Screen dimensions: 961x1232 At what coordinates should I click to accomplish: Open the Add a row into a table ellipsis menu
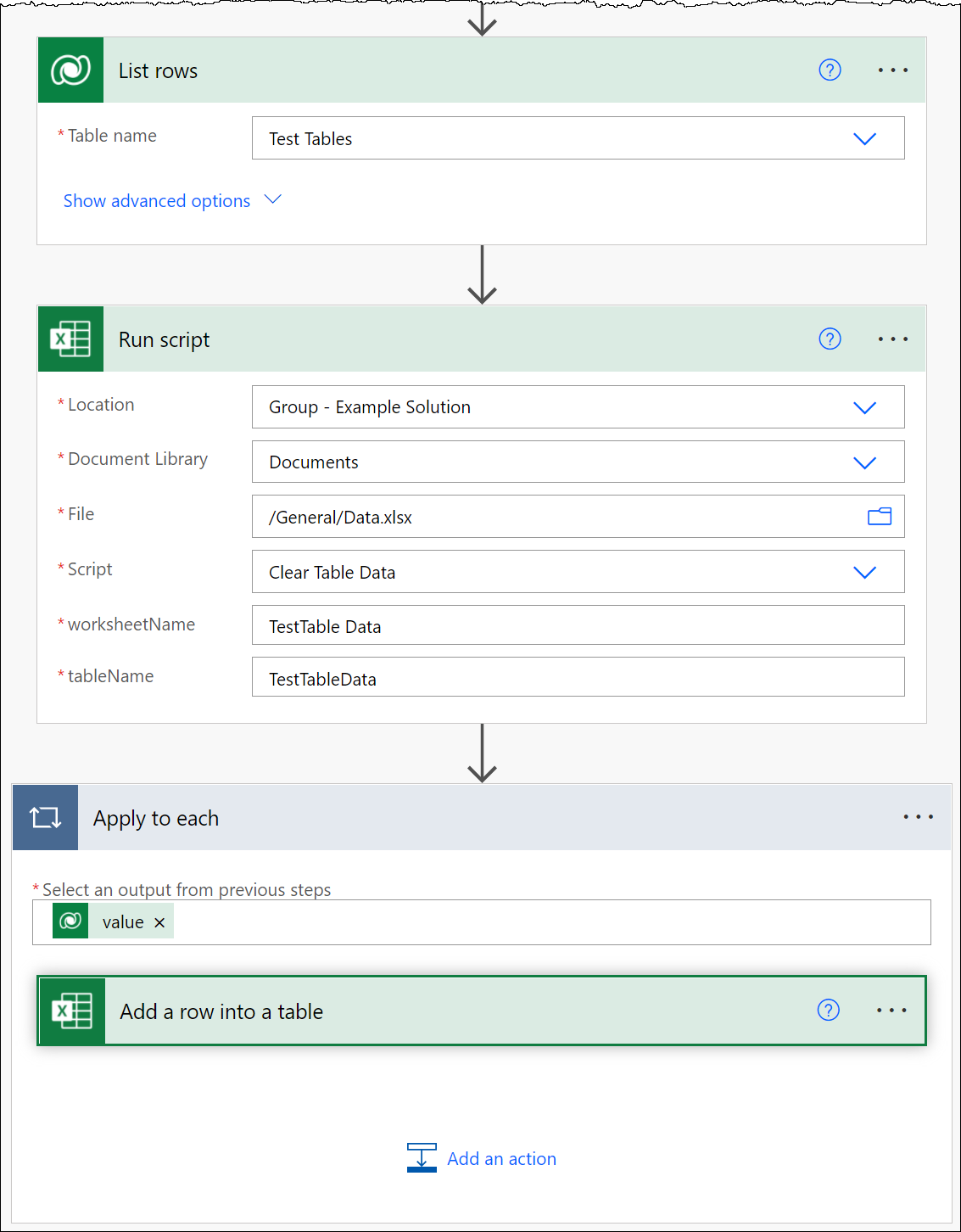click(891, 1011)
